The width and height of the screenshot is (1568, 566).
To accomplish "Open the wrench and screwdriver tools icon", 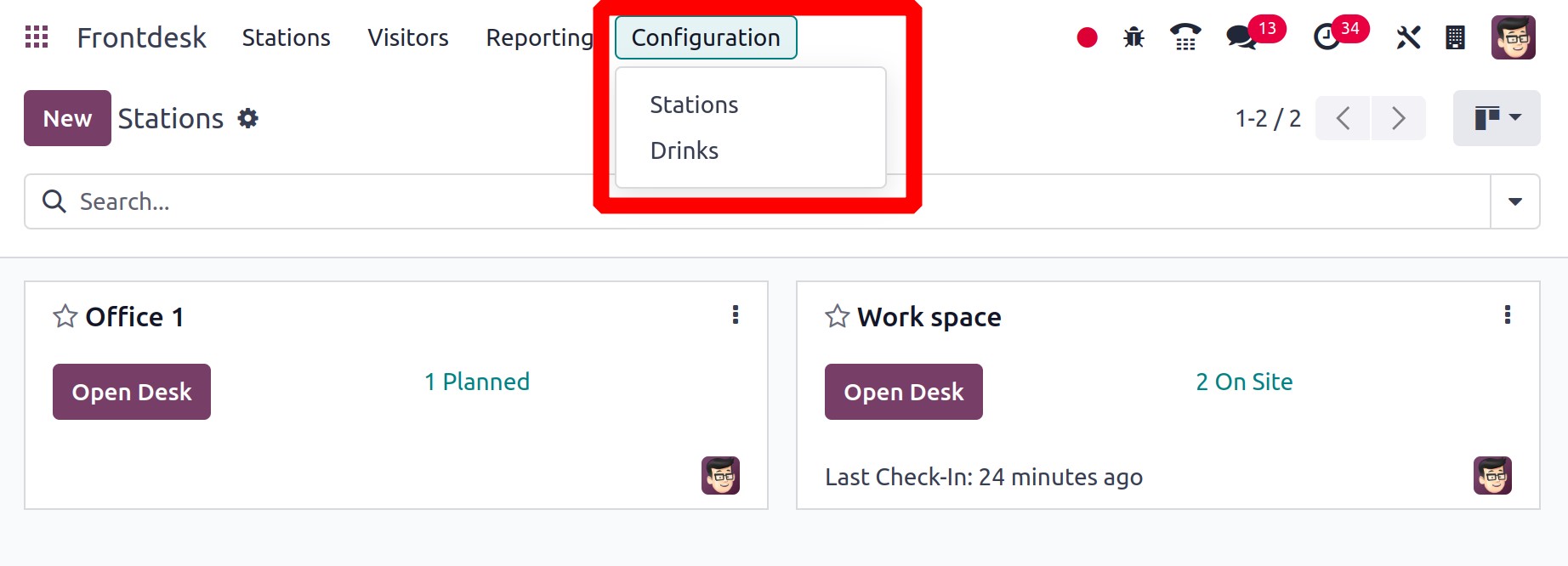I will [1408, 37].
